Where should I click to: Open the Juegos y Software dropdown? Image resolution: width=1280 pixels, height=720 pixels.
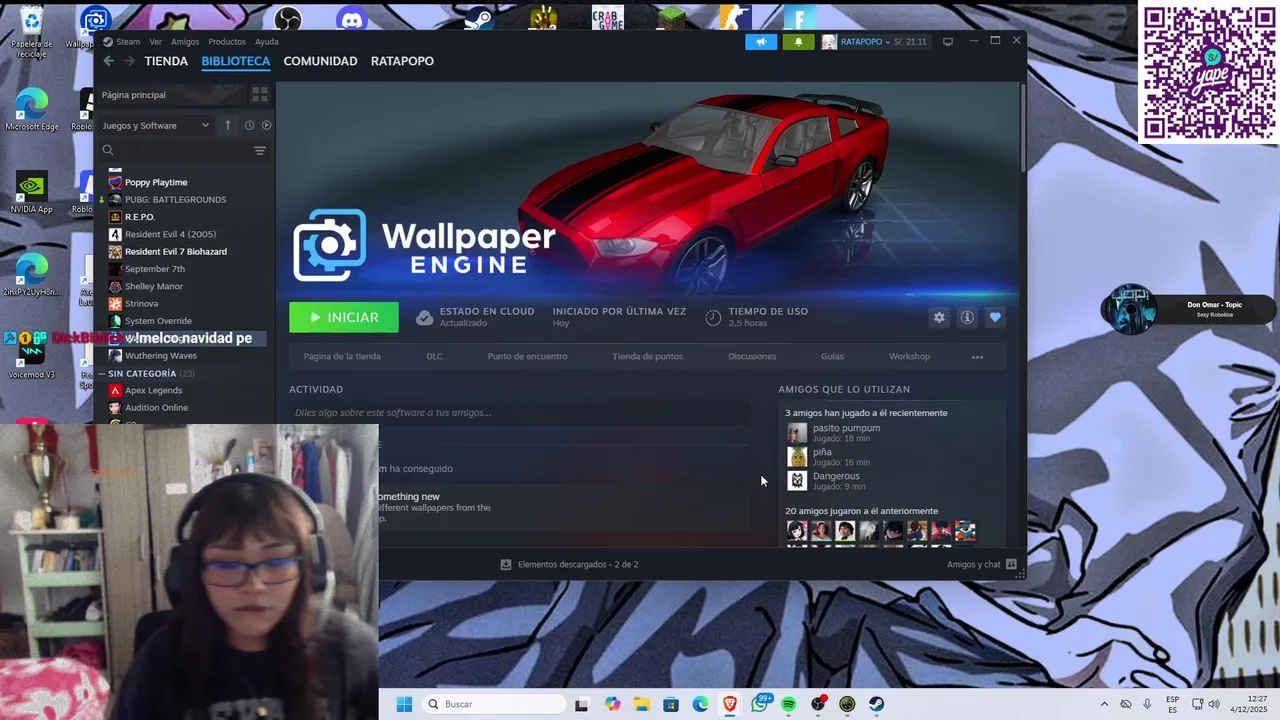coord(155,125)
